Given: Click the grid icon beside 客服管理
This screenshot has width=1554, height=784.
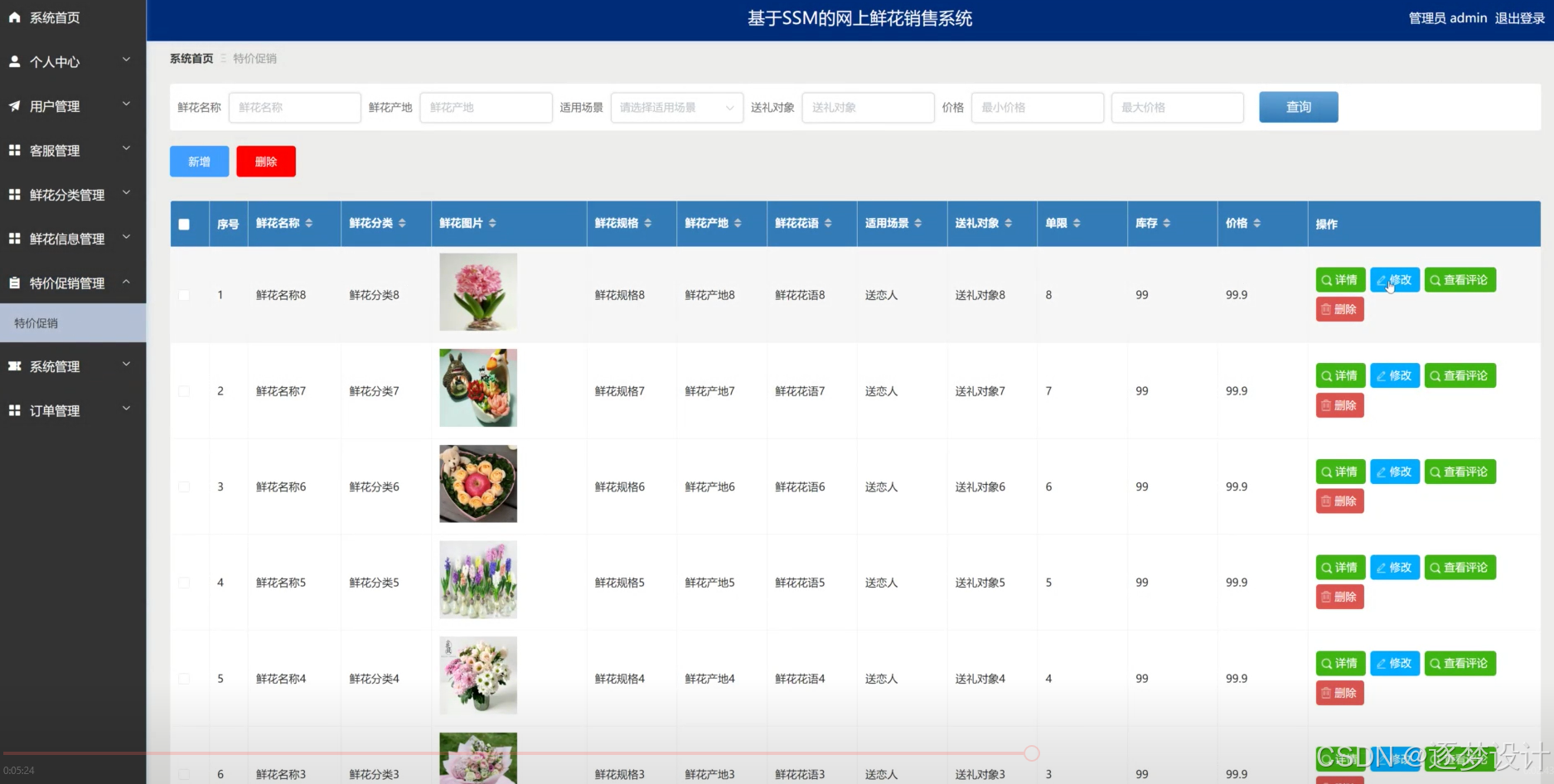Looking at the screenshot, I should pyautogui.click(x=14, y=150).
